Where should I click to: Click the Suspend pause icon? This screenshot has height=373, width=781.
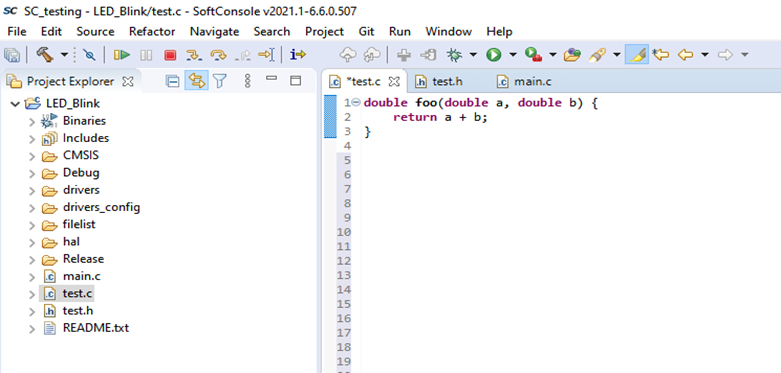[146, 55]
